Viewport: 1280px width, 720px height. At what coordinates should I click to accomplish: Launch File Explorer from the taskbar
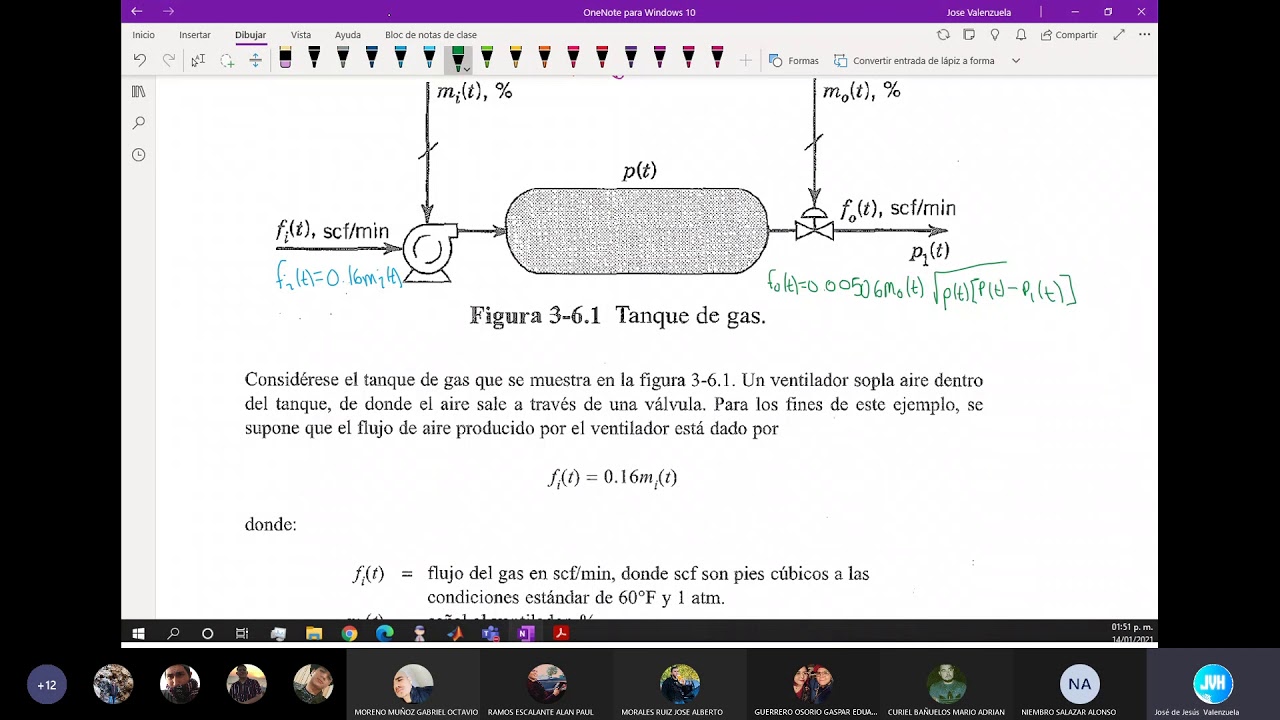pos(314,633)
